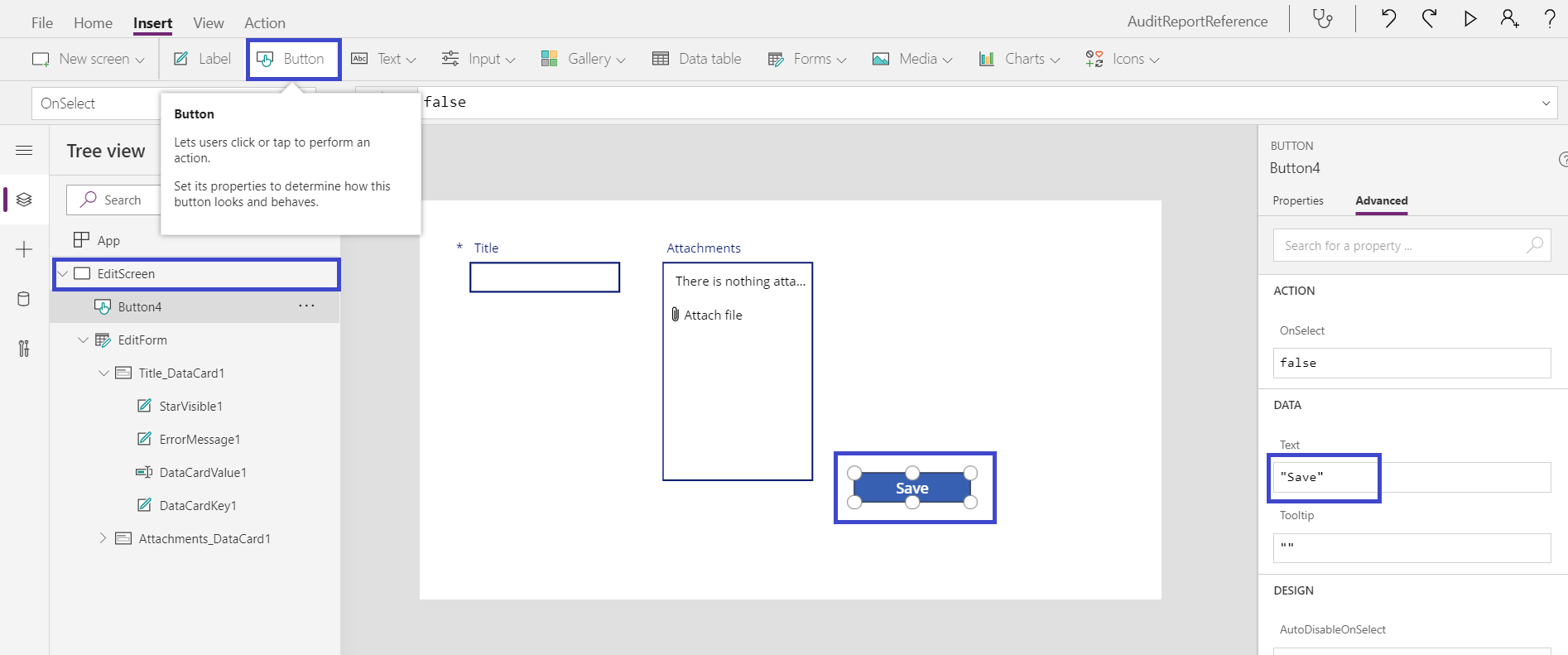Viewport: 1568px width, 655px height.
Task: Click the Redo arrow icon
Action: click(x=1429, y=19)
